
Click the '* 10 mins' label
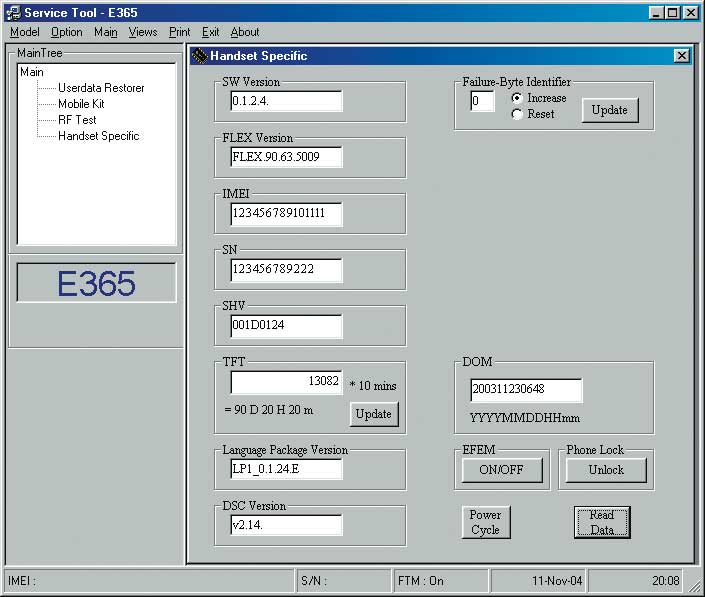pos(373,386)
